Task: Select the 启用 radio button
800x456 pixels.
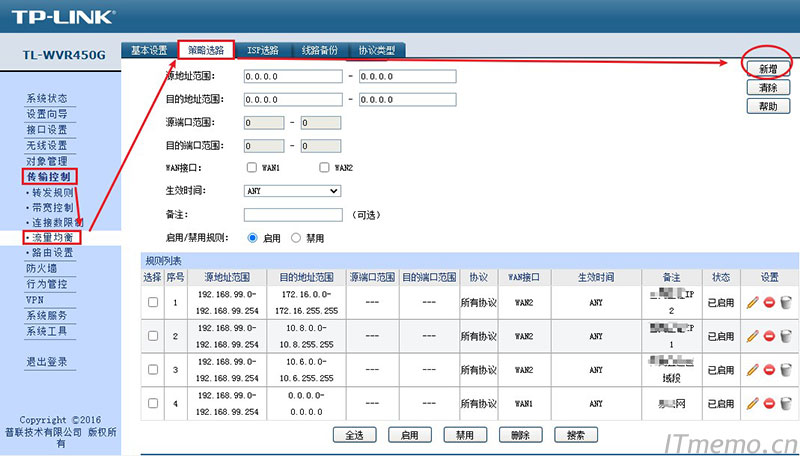Action: [x=253, y=238]
